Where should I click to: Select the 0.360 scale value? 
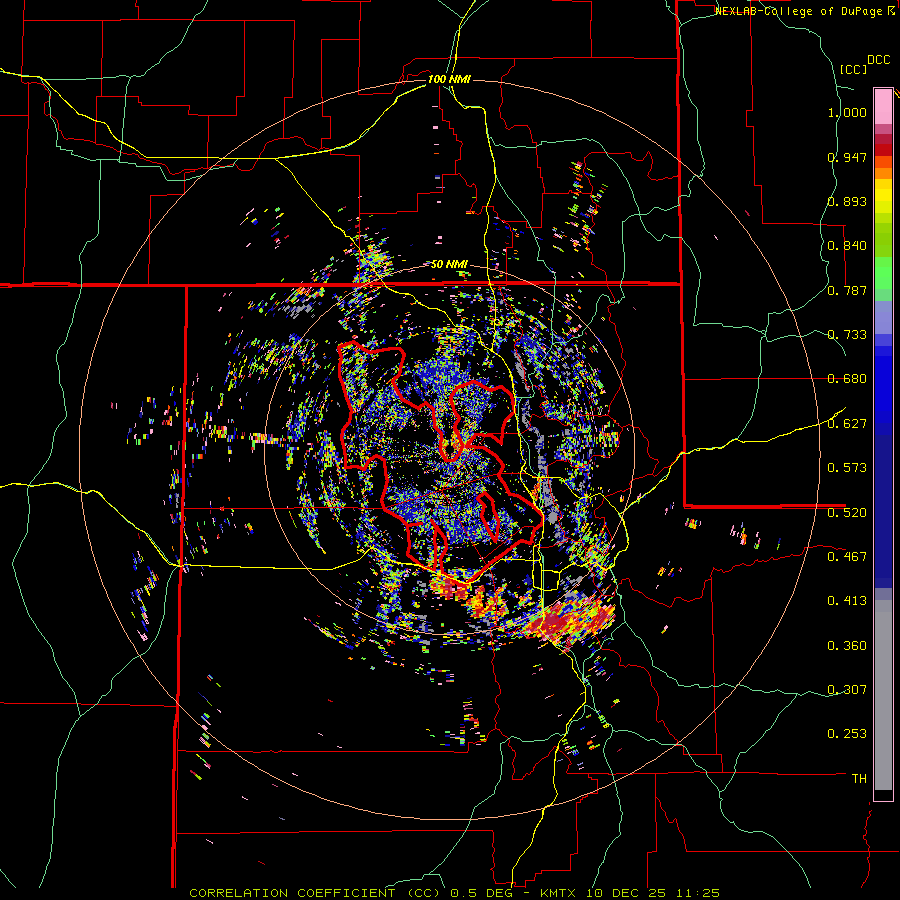847,646
